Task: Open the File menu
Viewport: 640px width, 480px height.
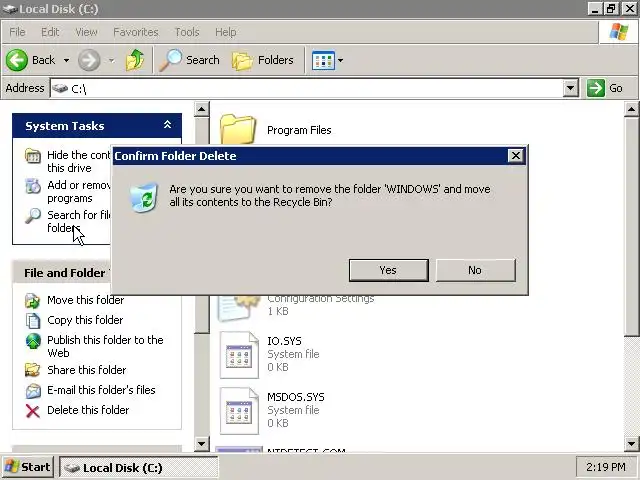Action: click(x=17, y=32)
